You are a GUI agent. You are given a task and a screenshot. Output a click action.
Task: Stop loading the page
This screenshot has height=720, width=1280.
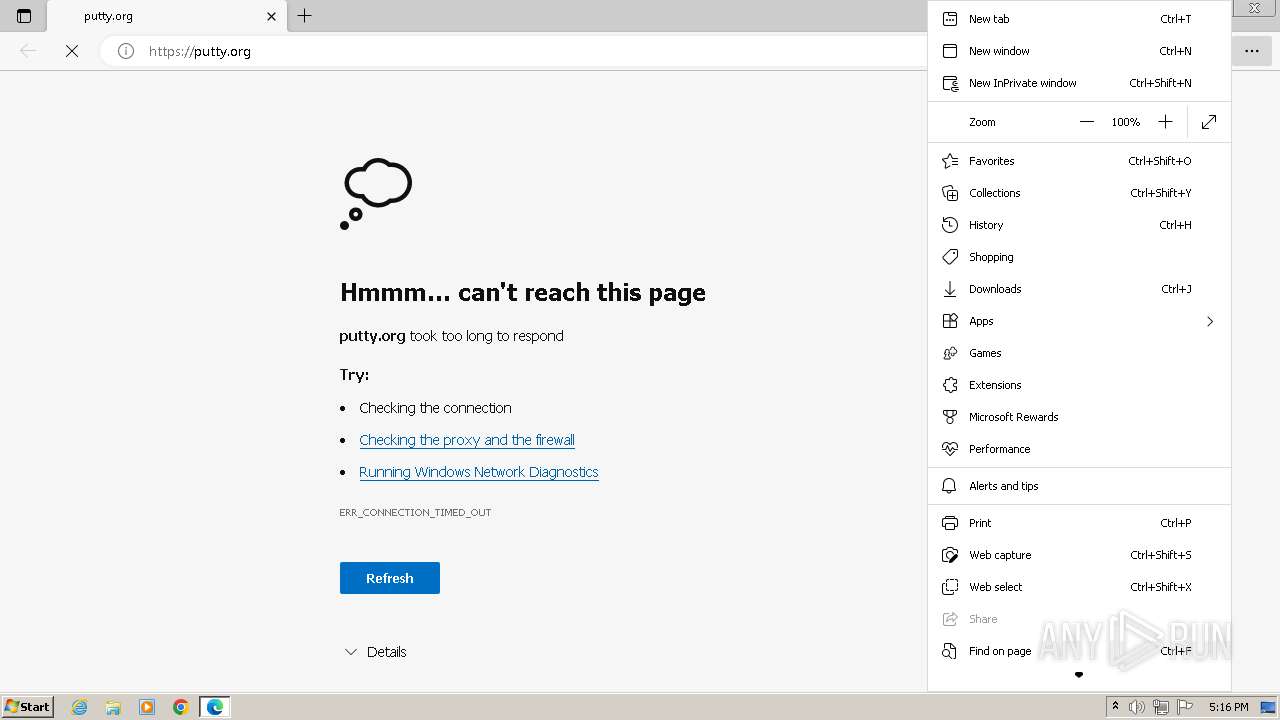[x=72, y=51]
